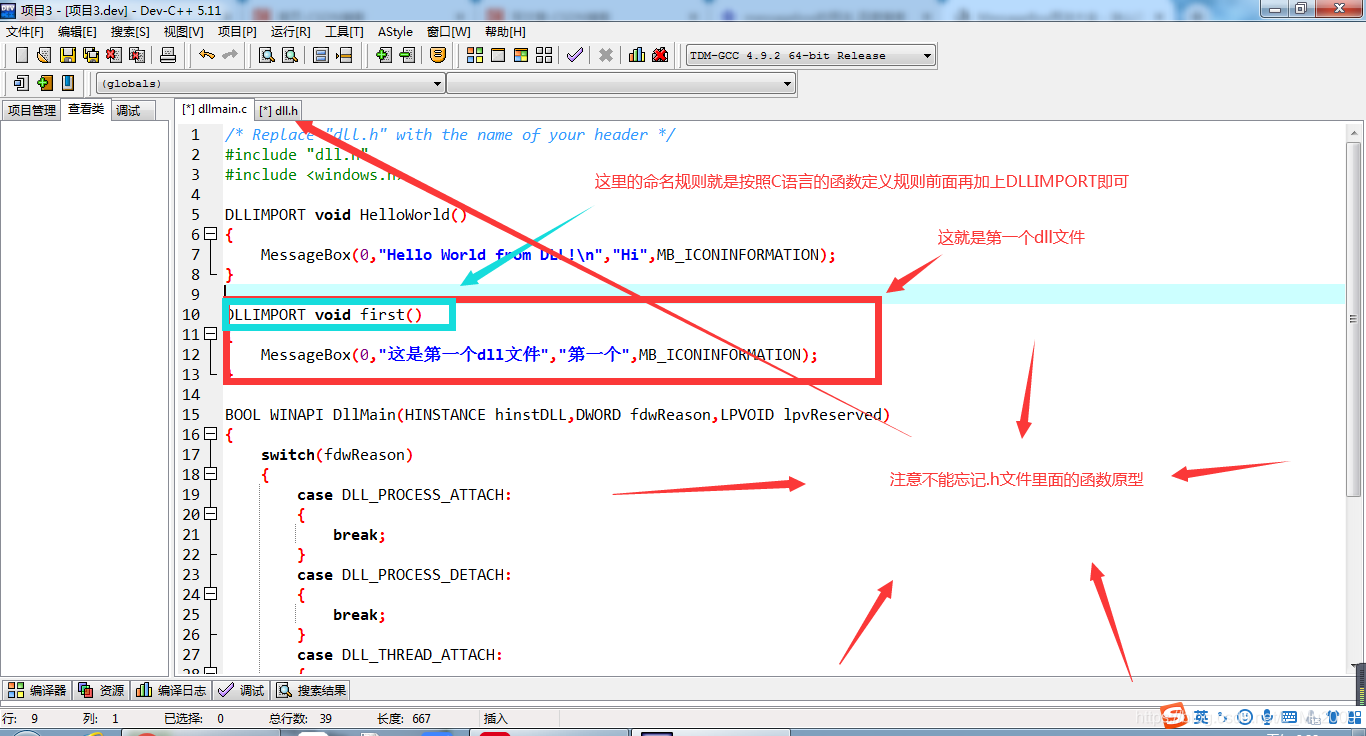Collapse the fold box at line 24
This screenshot has height=736, width=1366.
[210, 595]
